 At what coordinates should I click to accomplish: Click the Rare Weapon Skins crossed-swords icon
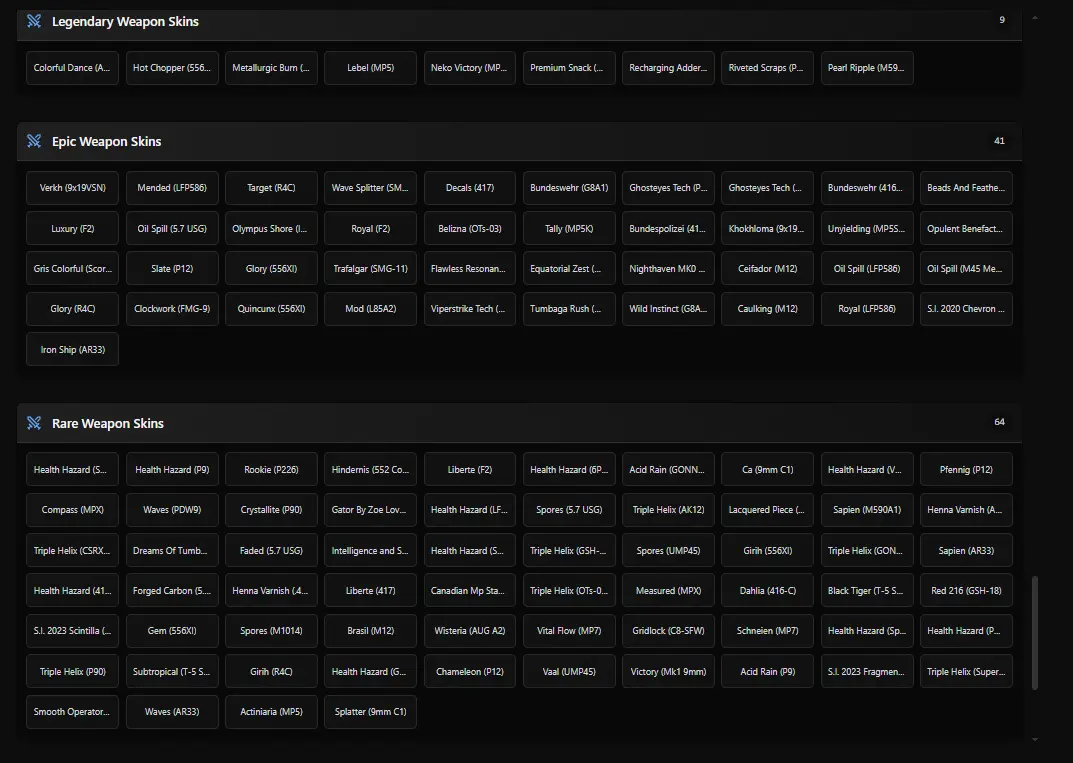coord(34,423)
